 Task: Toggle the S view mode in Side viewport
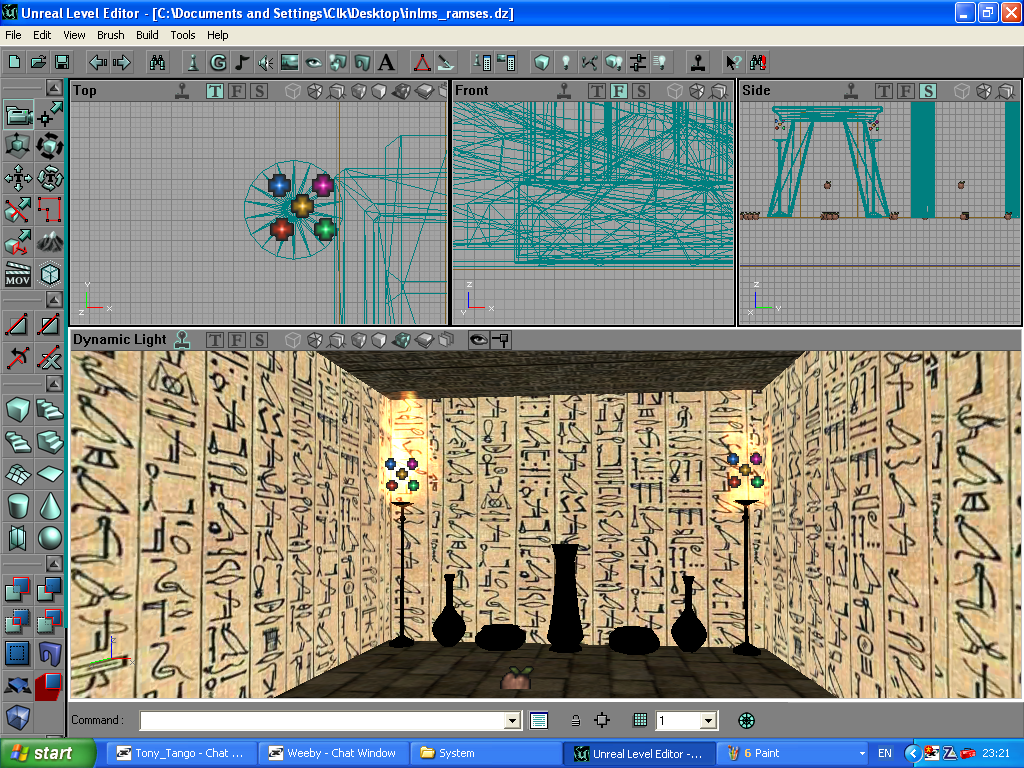click(928, 91)
